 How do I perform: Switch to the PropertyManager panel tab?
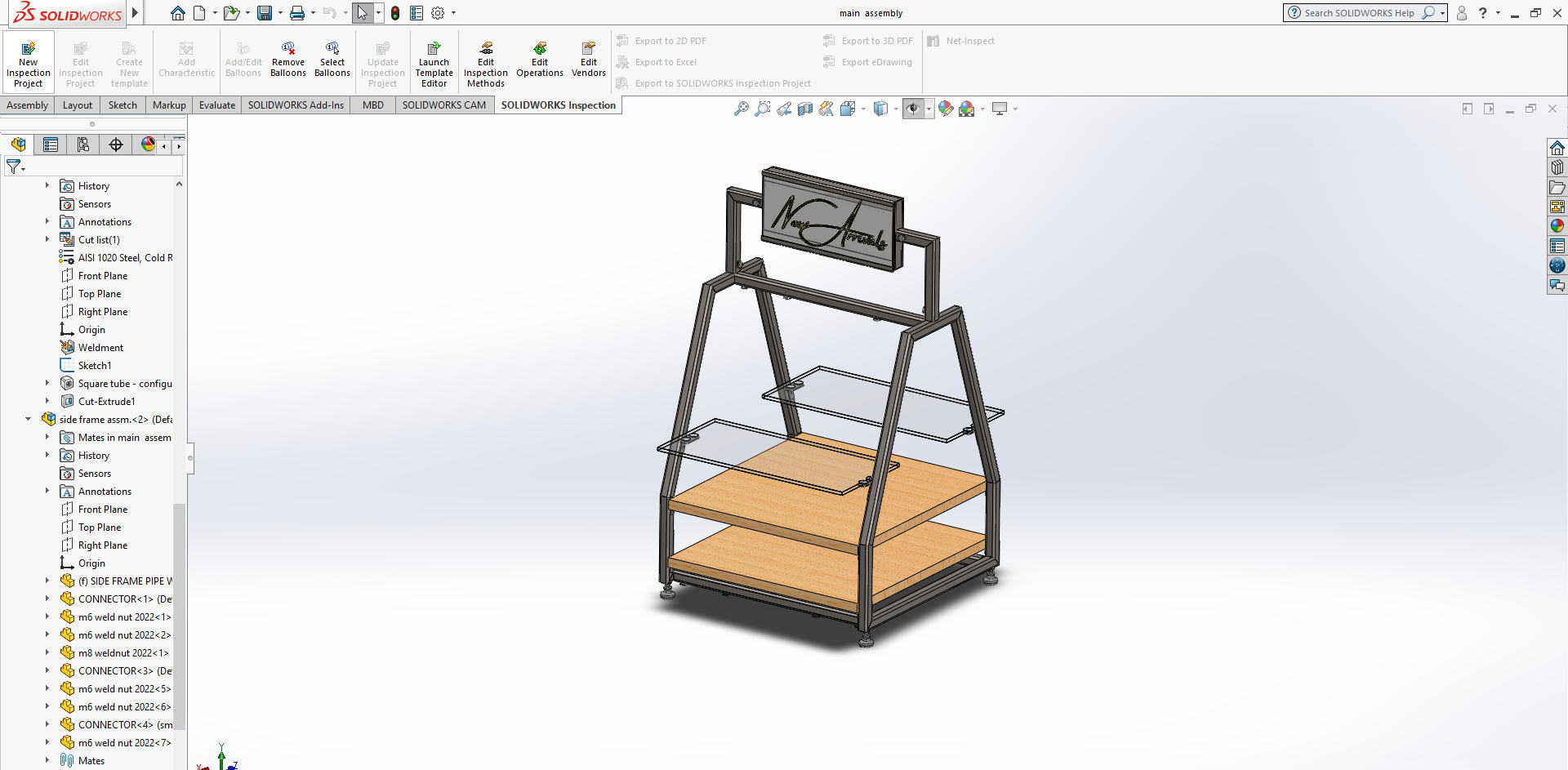click(51, 145)
